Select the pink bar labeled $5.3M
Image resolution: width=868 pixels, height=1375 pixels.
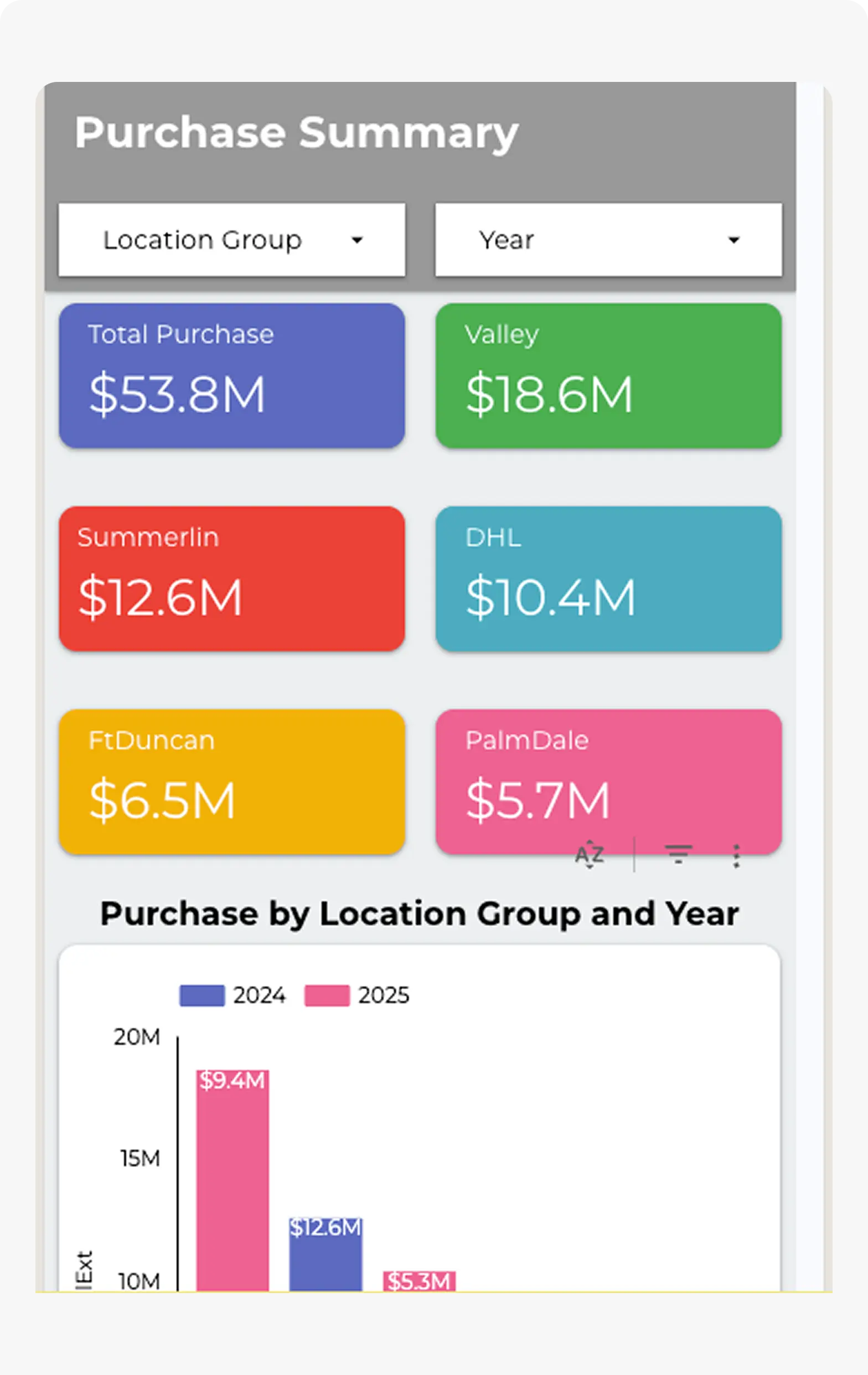419,1282
